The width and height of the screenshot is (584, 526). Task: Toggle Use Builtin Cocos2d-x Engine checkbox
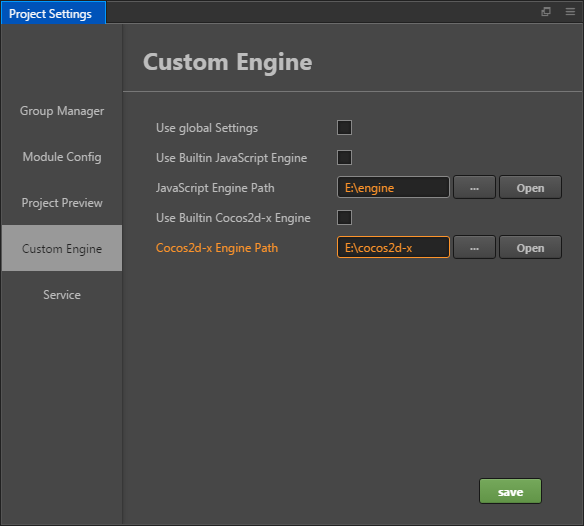pyautogui.click(x=344, y=218)
